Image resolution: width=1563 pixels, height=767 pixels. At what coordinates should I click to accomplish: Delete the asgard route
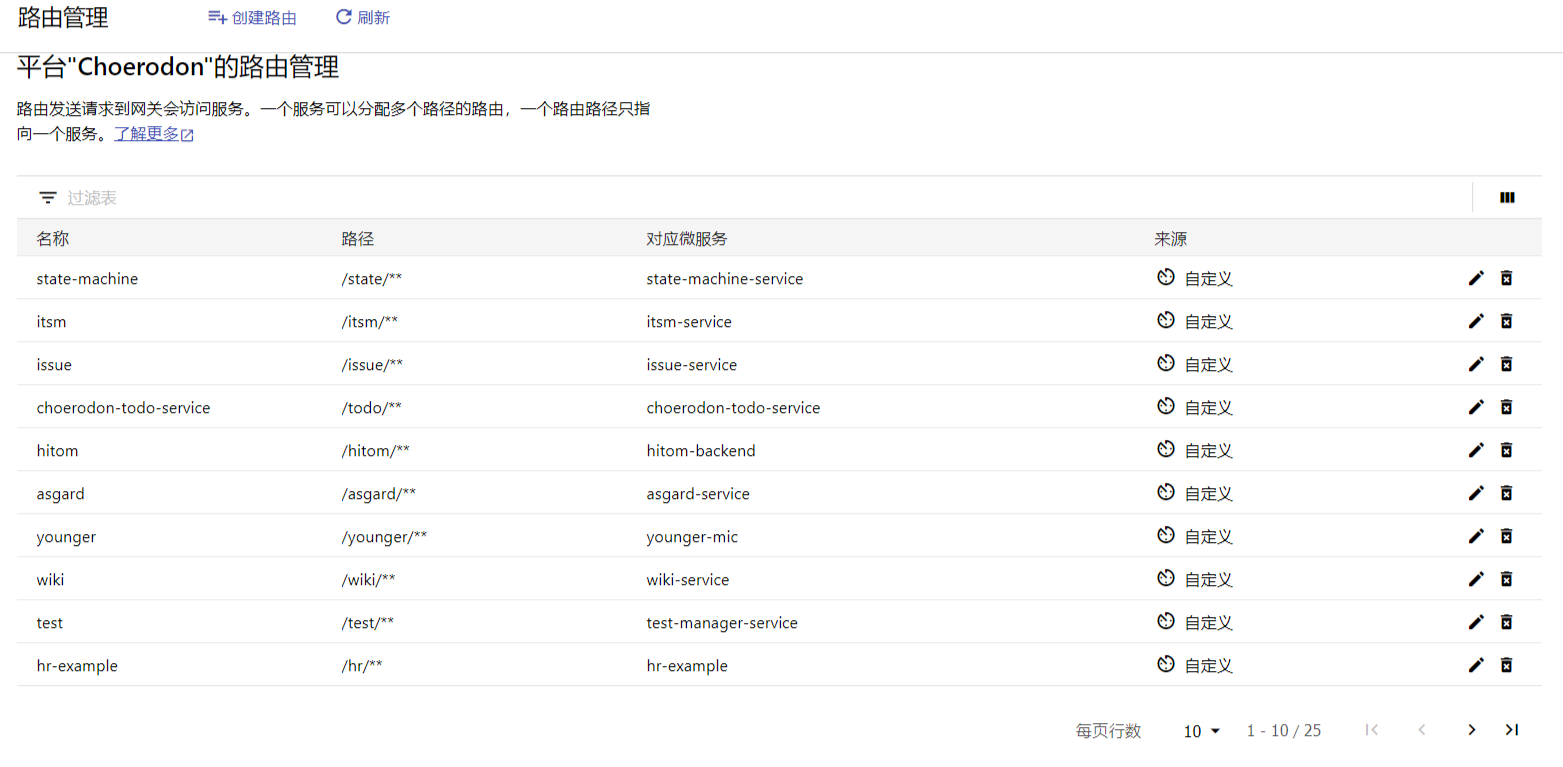tap(1506, 493)
